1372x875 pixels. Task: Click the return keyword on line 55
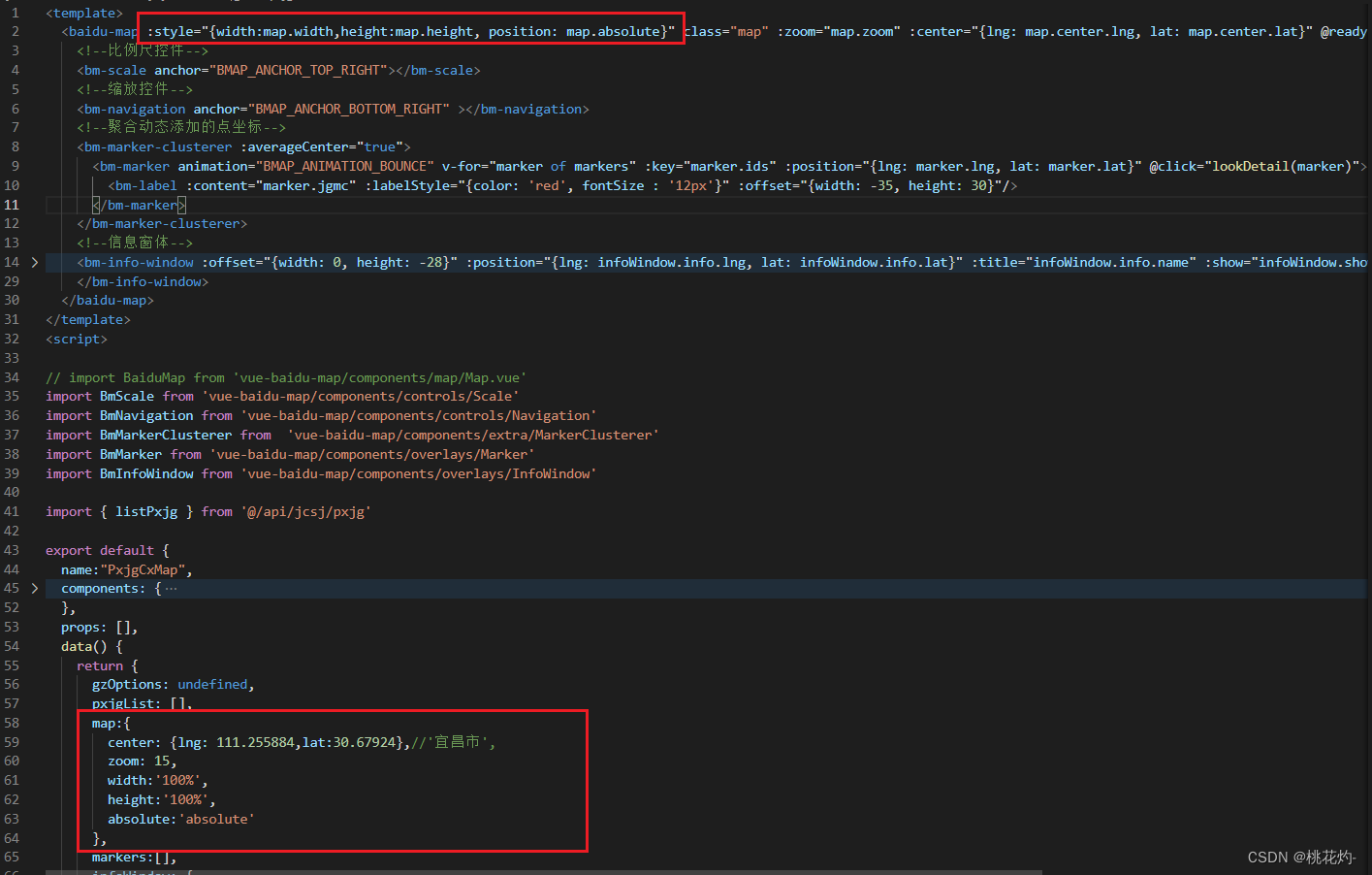click(x=100, y=666)
